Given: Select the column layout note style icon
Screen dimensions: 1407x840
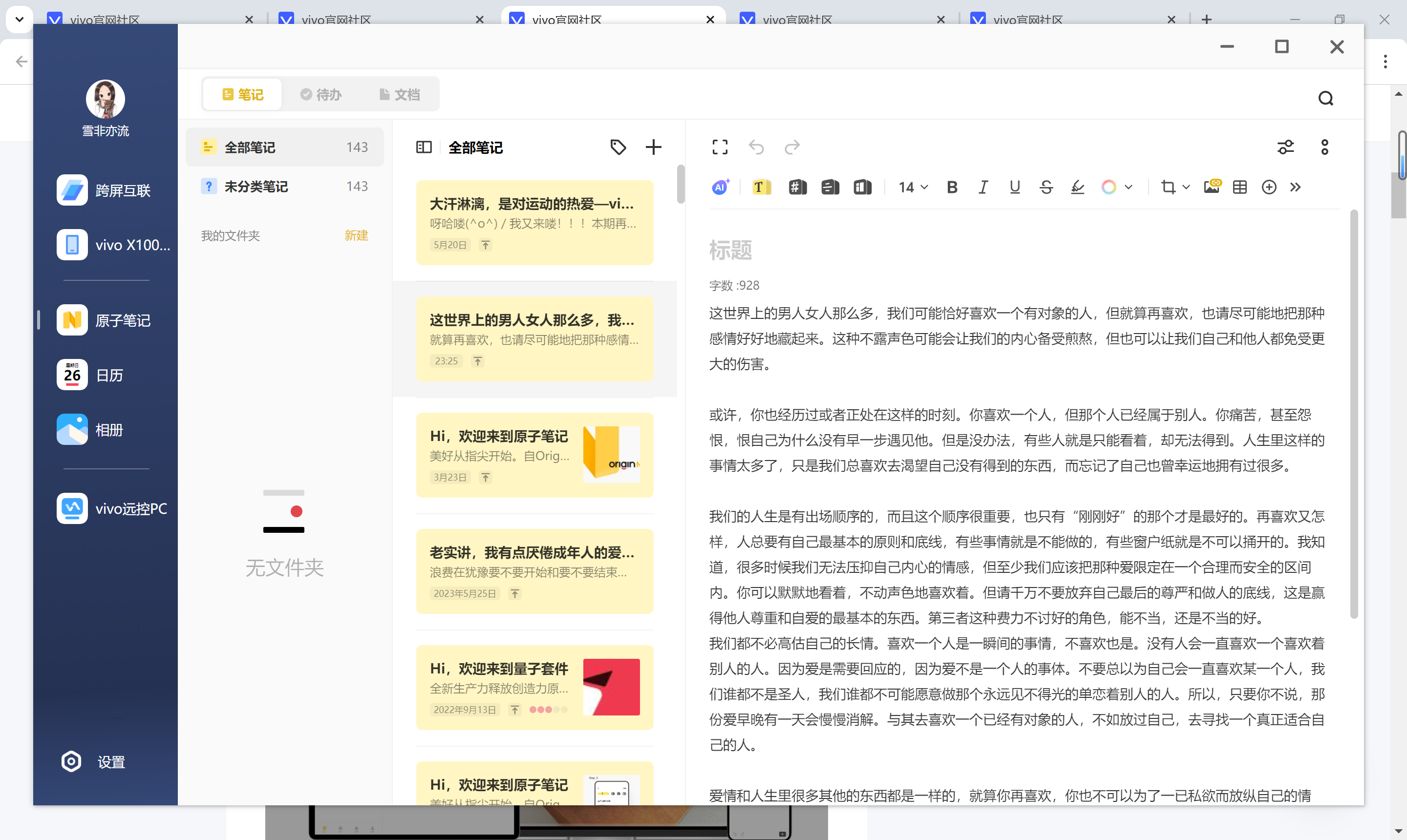Looking at the screenshot, I should click(x=862, y=187).
